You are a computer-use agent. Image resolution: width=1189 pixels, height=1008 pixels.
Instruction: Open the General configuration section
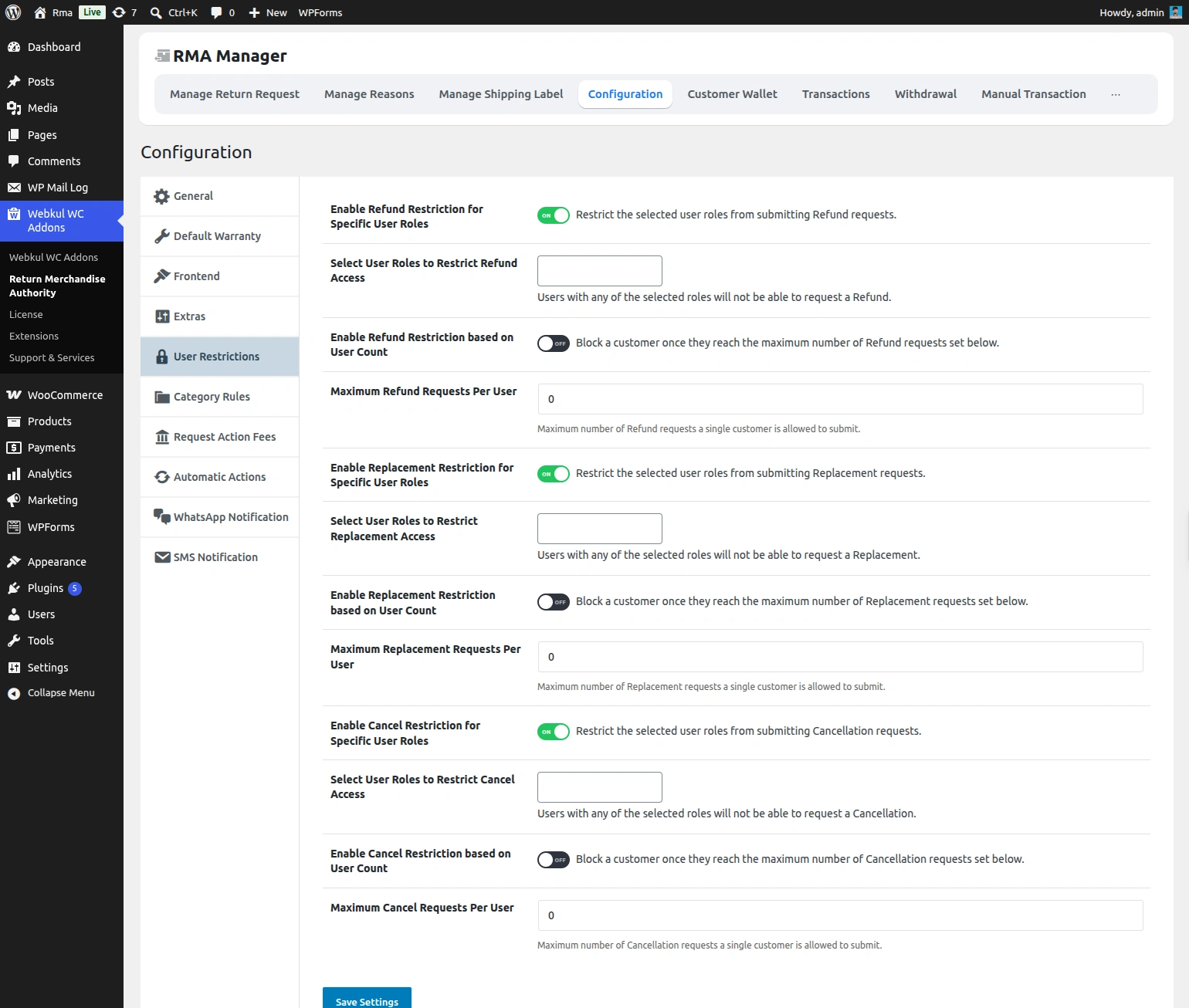tap(219, 196)
